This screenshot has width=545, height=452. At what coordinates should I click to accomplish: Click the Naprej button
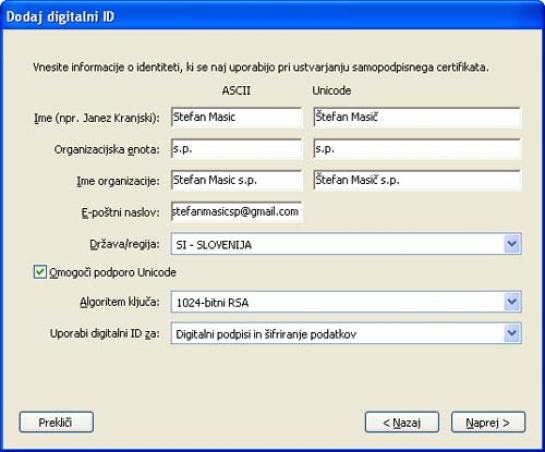coord(488,422)
